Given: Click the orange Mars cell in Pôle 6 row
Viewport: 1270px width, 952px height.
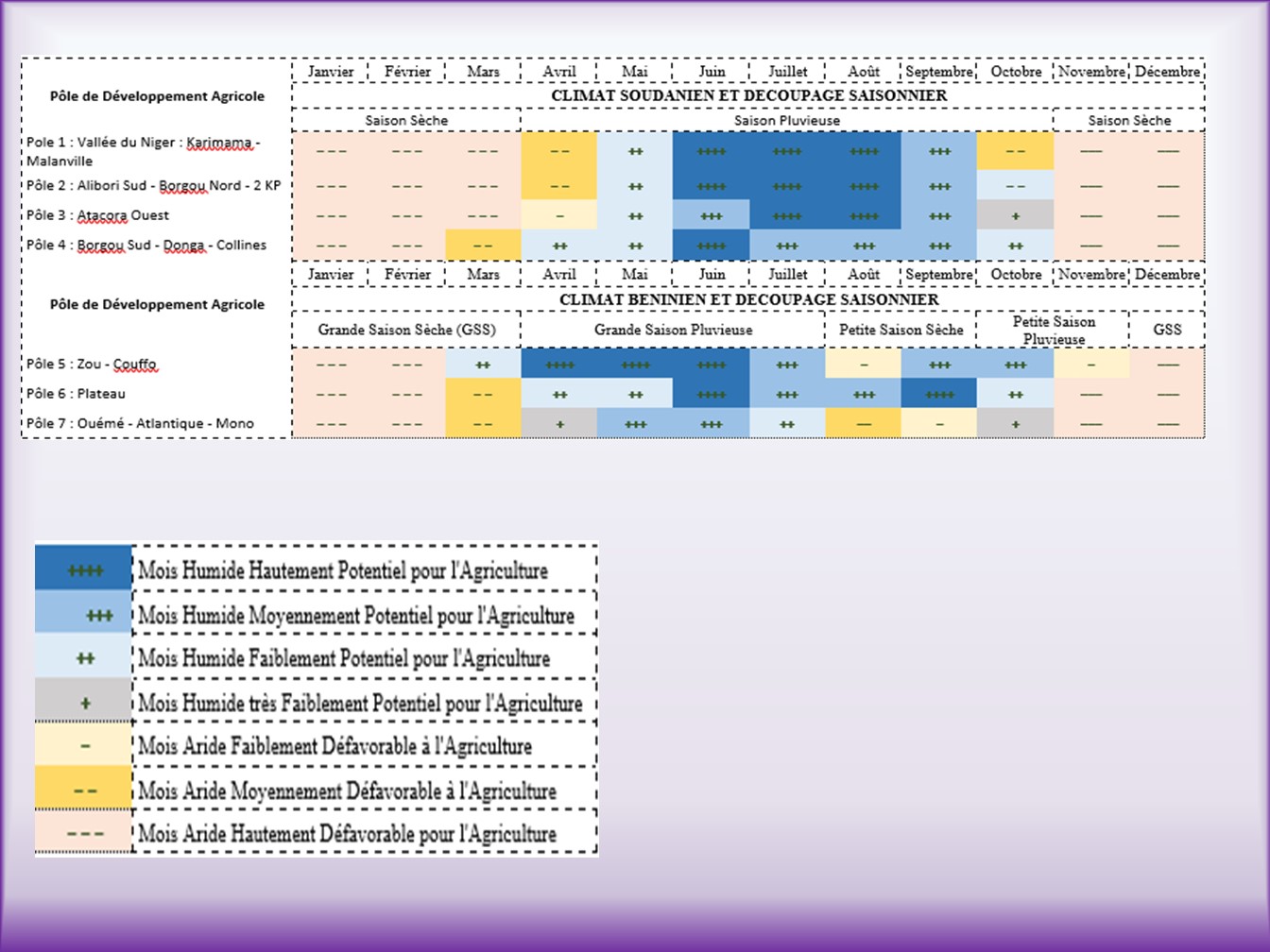Looking at the screenshot, I should [x=483, y=393].
